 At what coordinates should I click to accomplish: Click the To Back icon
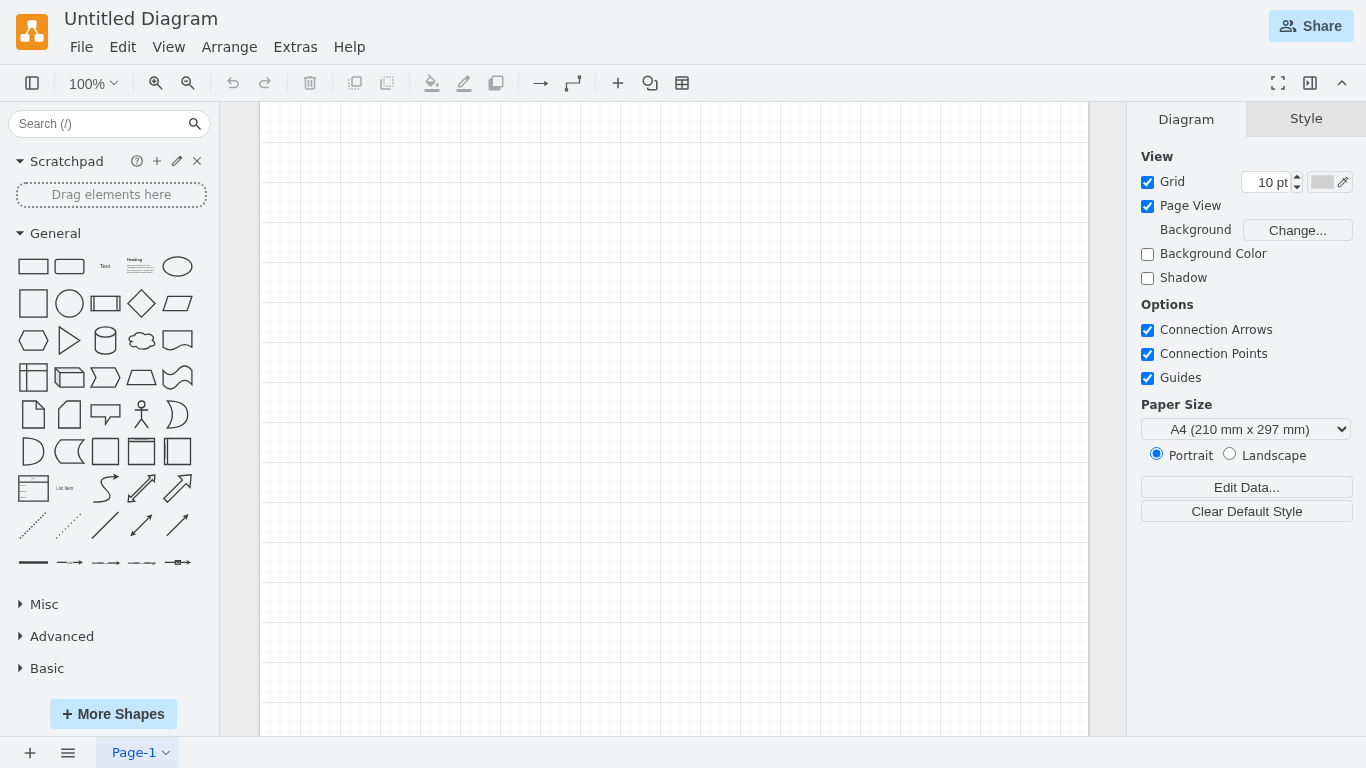[x=387, y=83]
